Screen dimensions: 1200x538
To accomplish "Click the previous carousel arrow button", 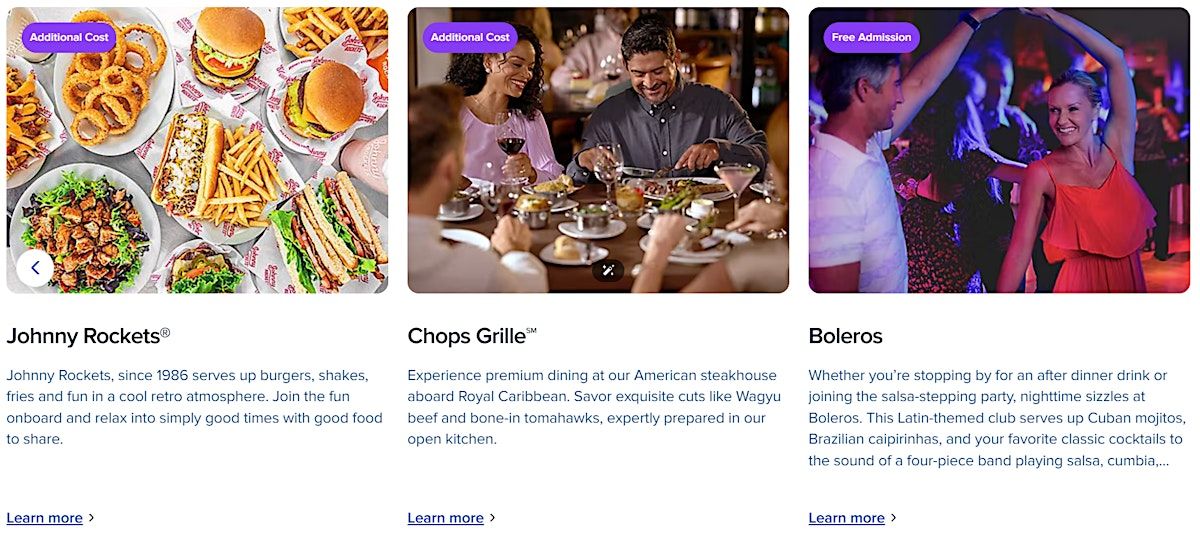I will (35, 268).
